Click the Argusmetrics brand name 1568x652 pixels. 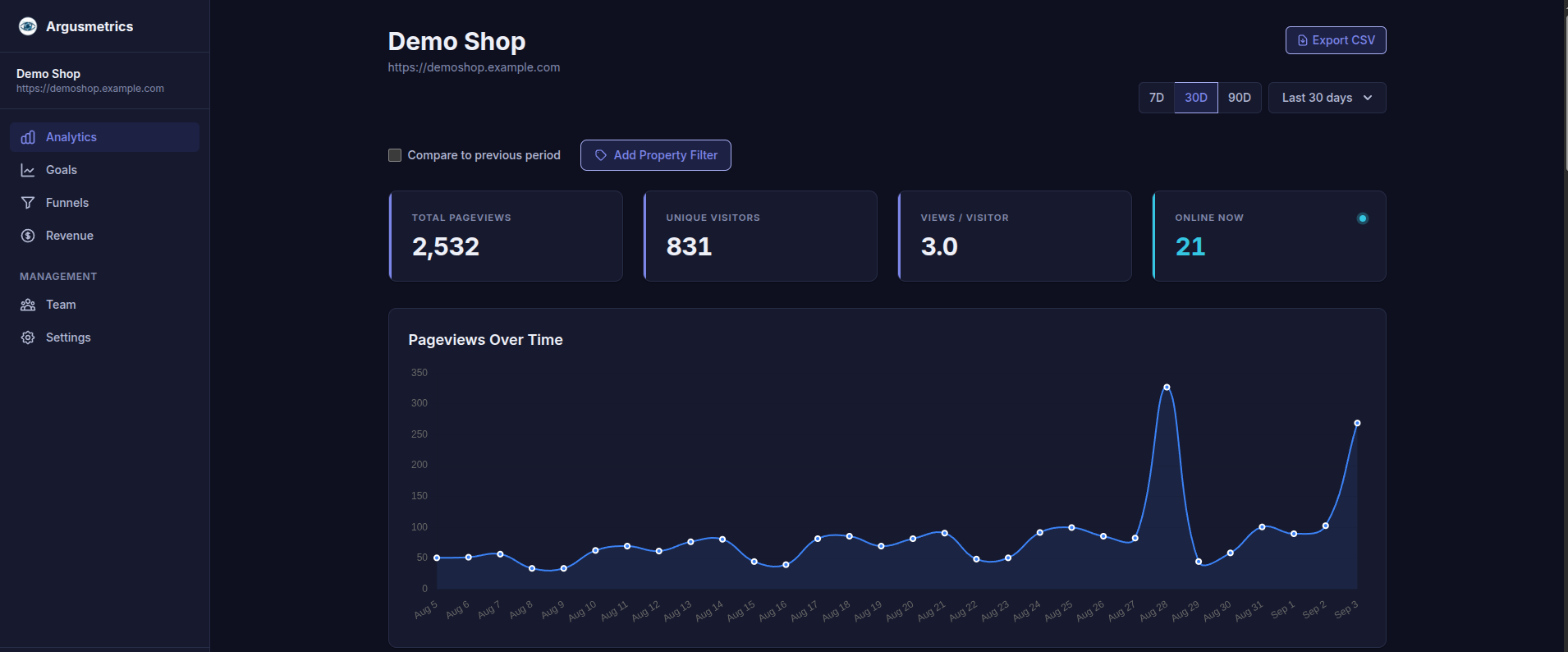tap(89, 26)
